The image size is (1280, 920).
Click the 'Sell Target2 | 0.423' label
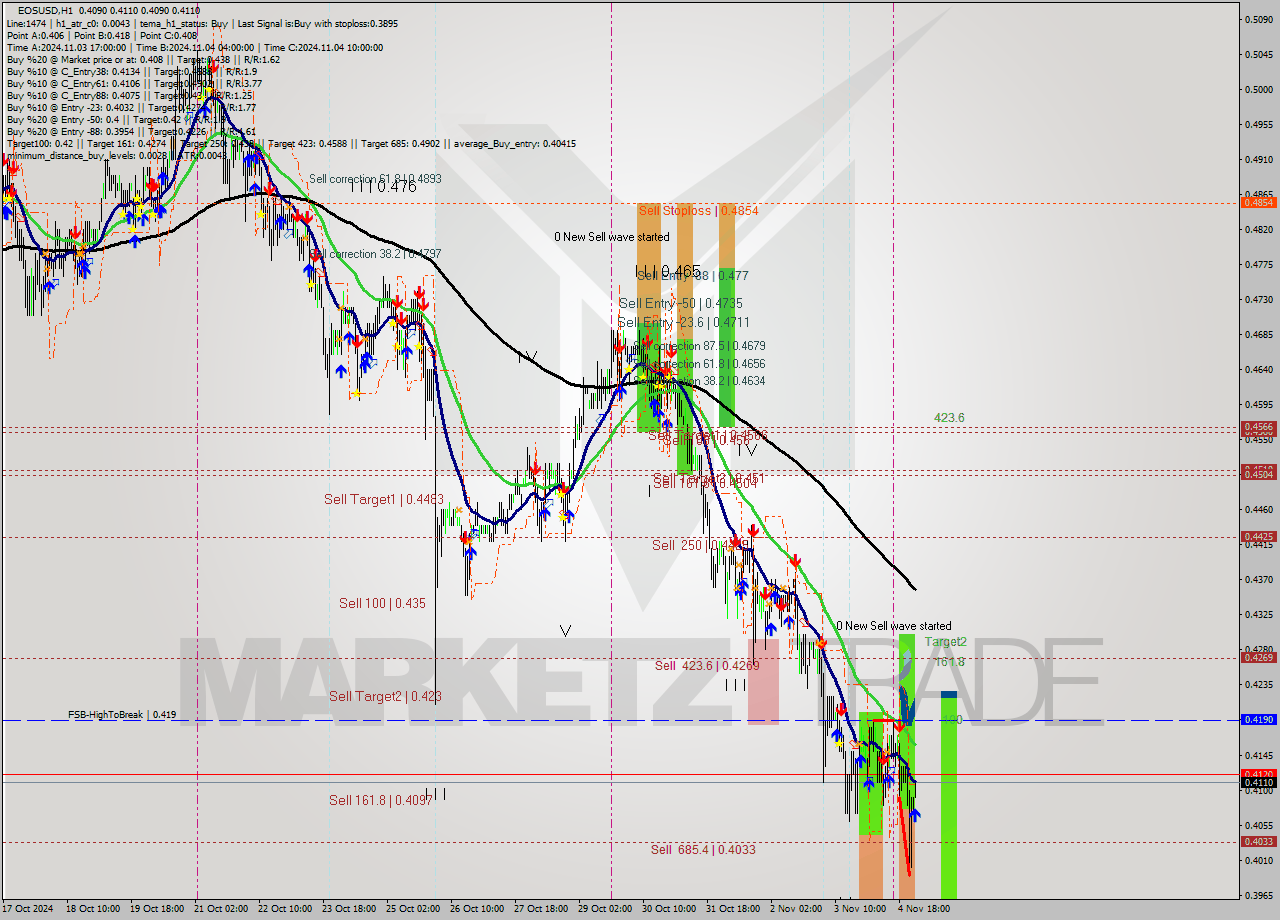click(385, 696)
